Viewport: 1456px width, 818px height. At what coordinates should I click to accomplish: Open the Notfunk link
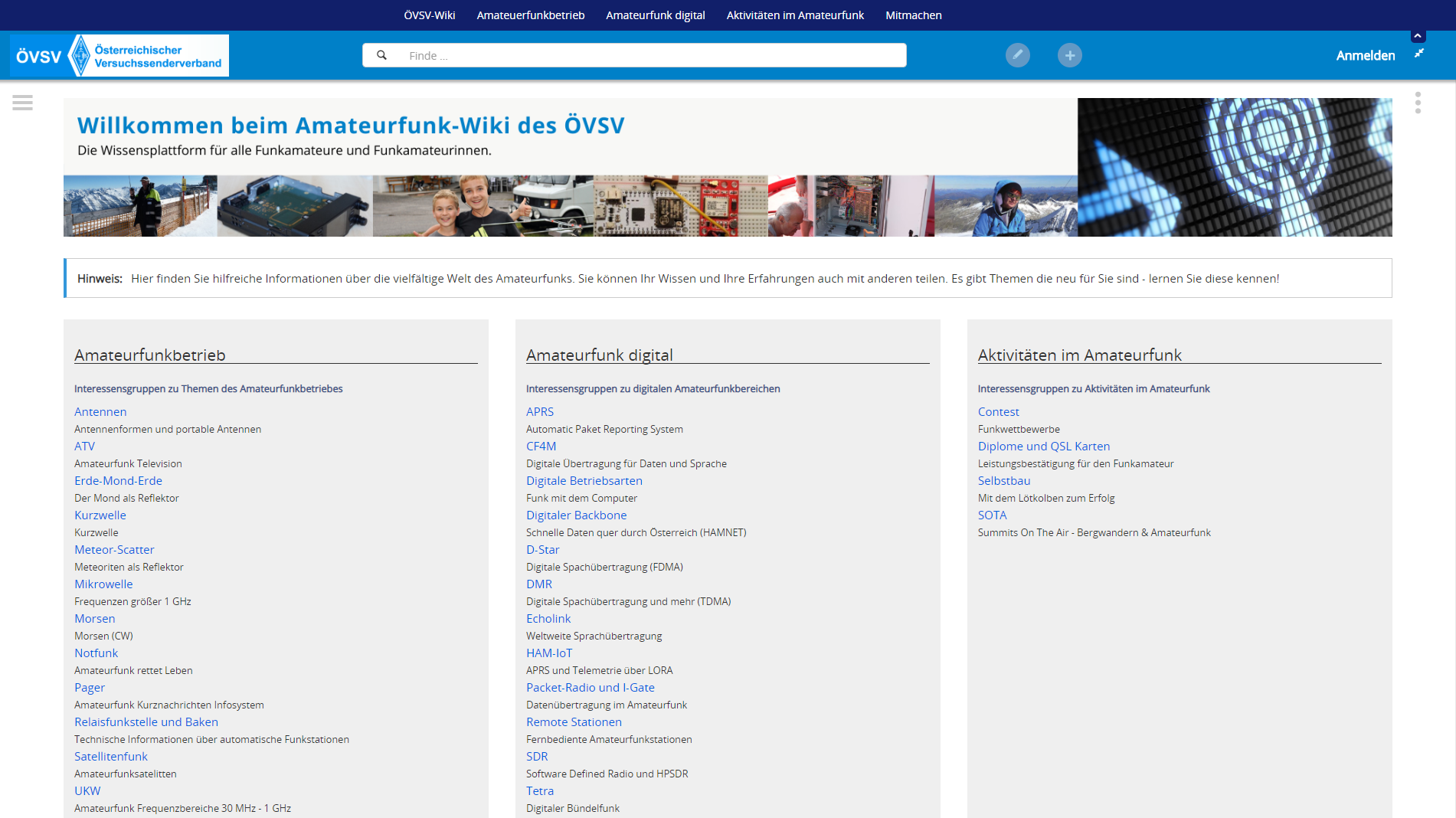(96, 653)
